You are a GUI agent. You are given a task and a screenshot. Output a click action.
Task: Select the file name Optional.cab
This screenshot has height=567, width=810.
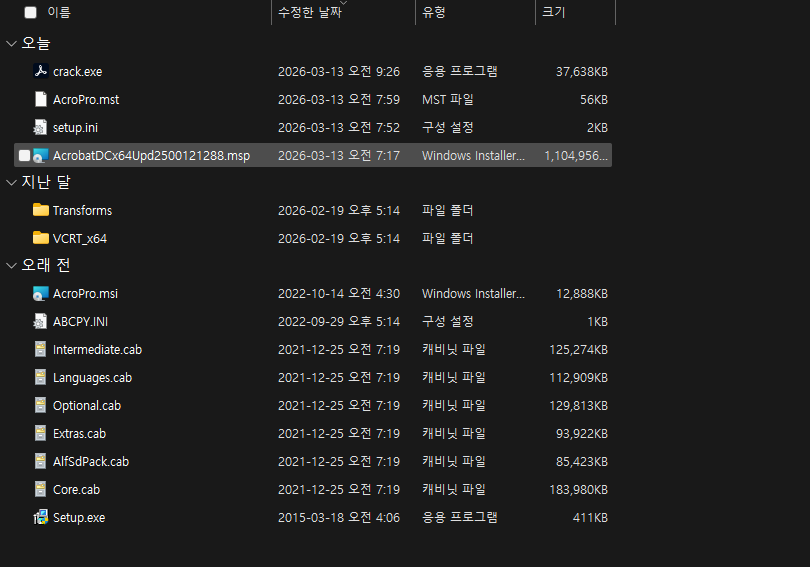point(87,406)
